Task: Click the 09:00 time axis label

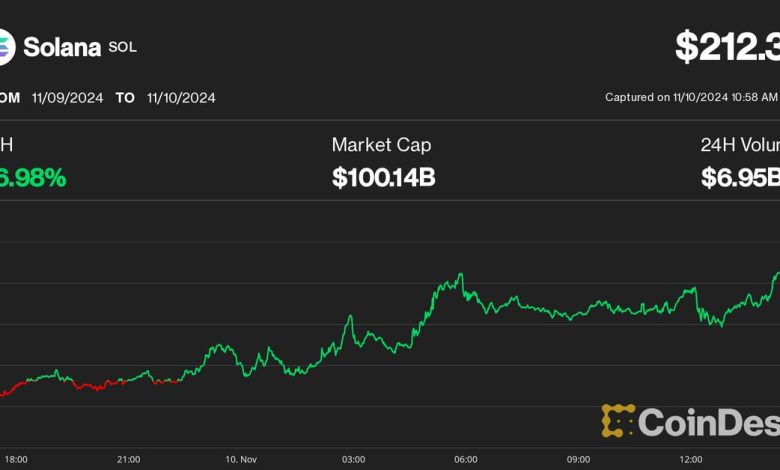Action: click(x=578, y=459)
